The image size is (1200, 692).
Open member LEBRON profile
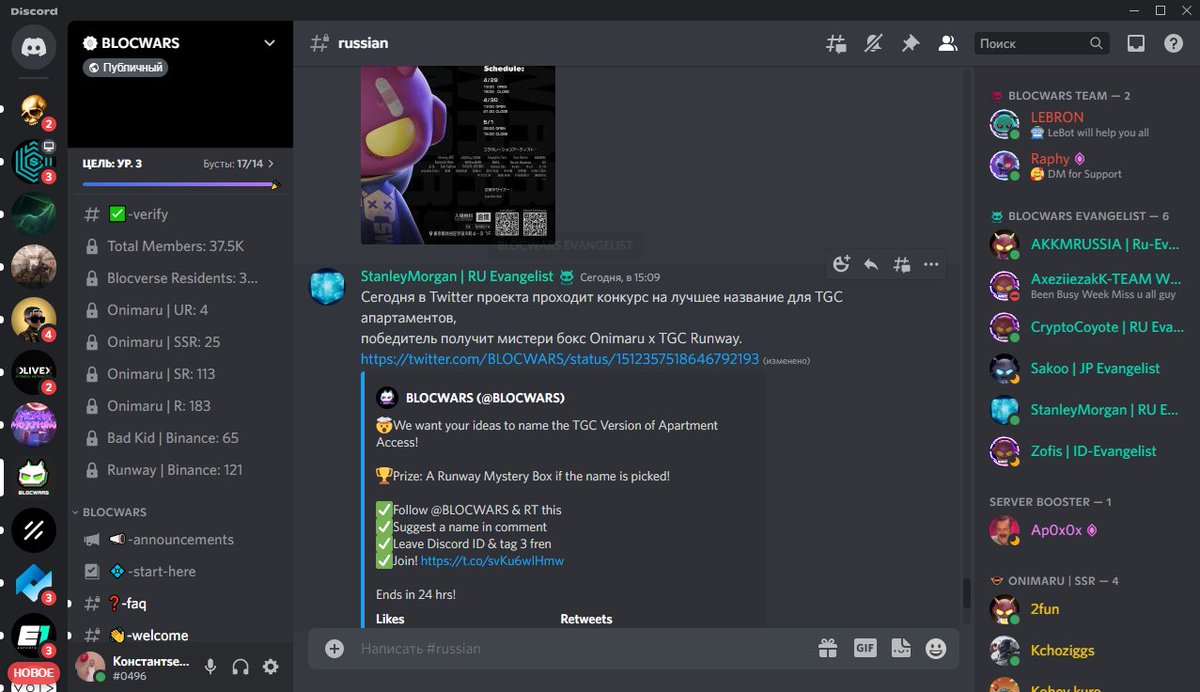(x=1084, y=124)
